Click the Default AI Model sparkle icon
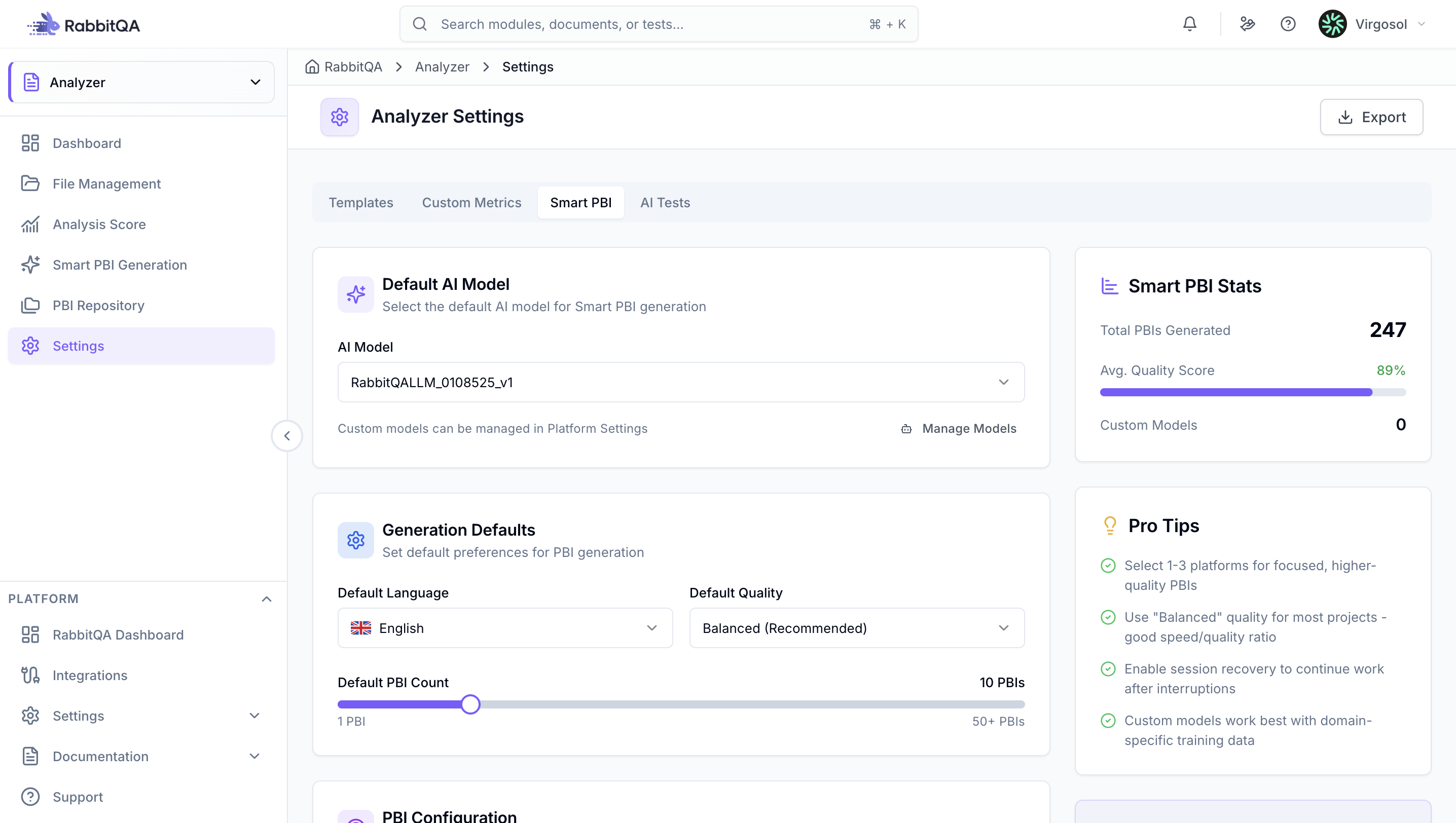The height and width of the screenshot is (823, 1456). point(356,294)
